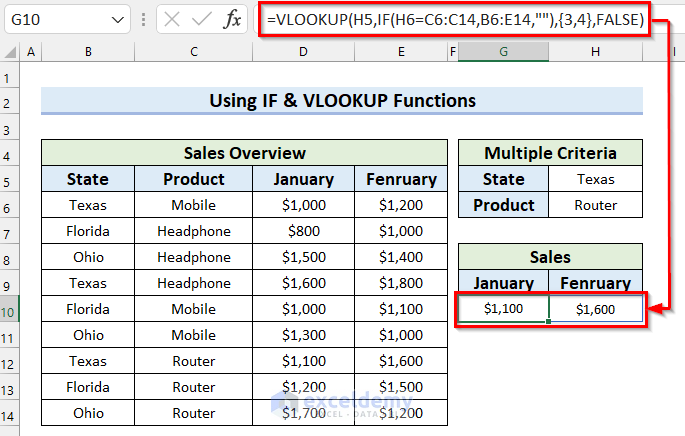The image size is (685, 436).
Task: Select the Using IF & VLOOKUP Functions title
Action: (x=342, y=100)
